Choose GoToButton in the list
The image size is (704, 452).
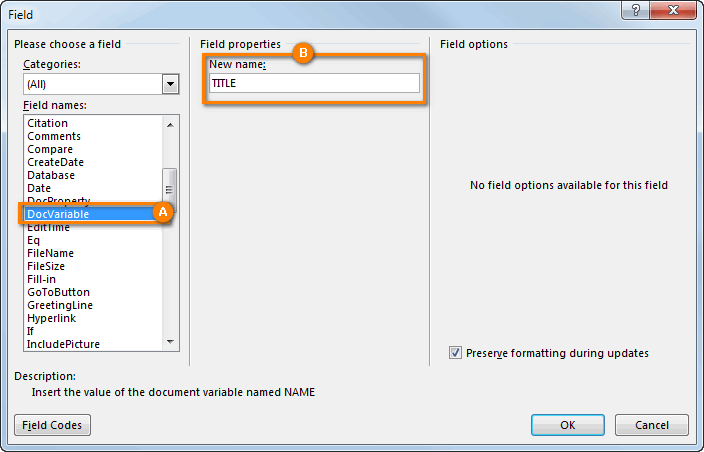pyautogui.click(x=58, y=292)
